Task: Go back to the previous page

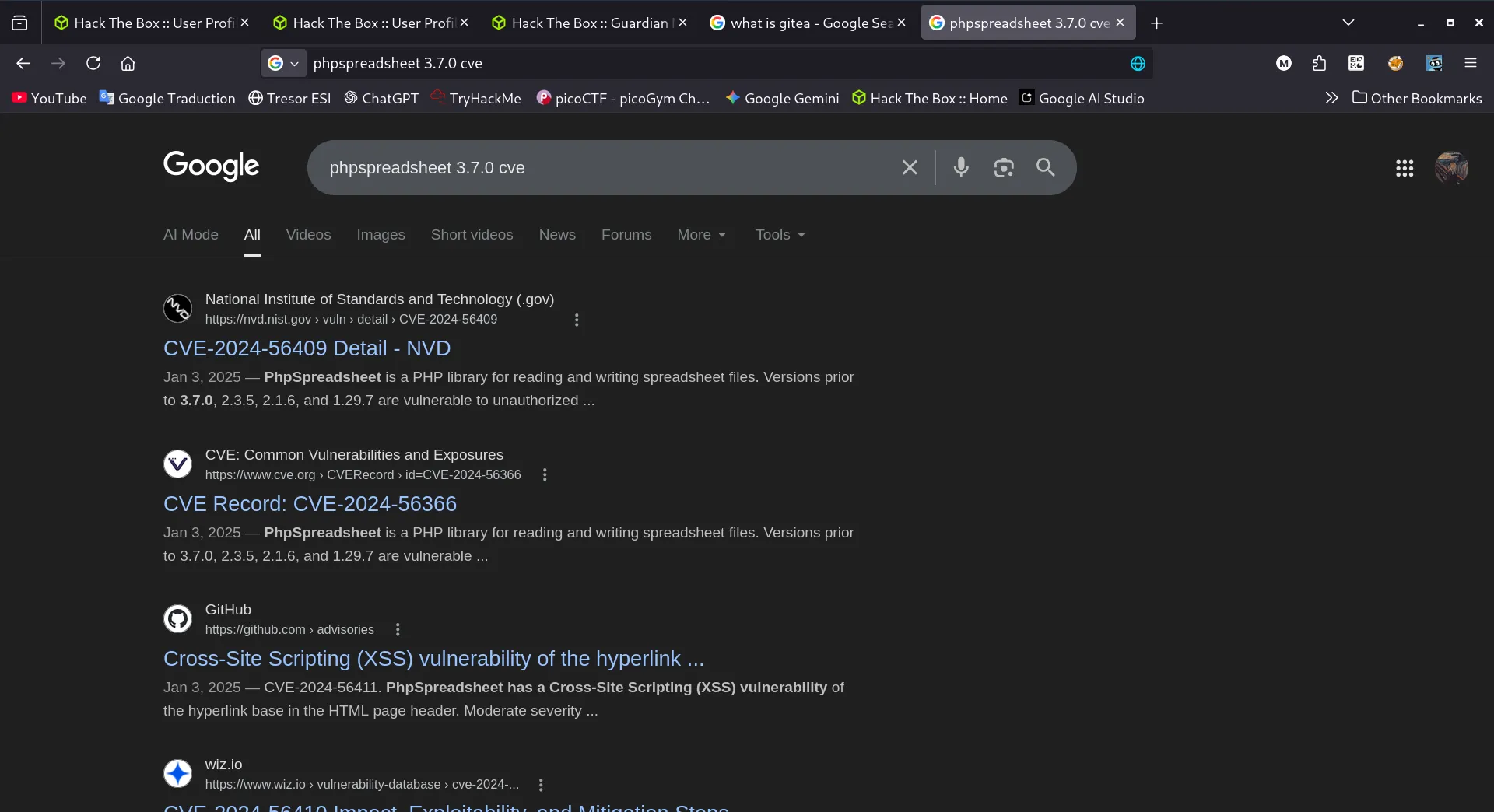Action: (x=23, y=64)
